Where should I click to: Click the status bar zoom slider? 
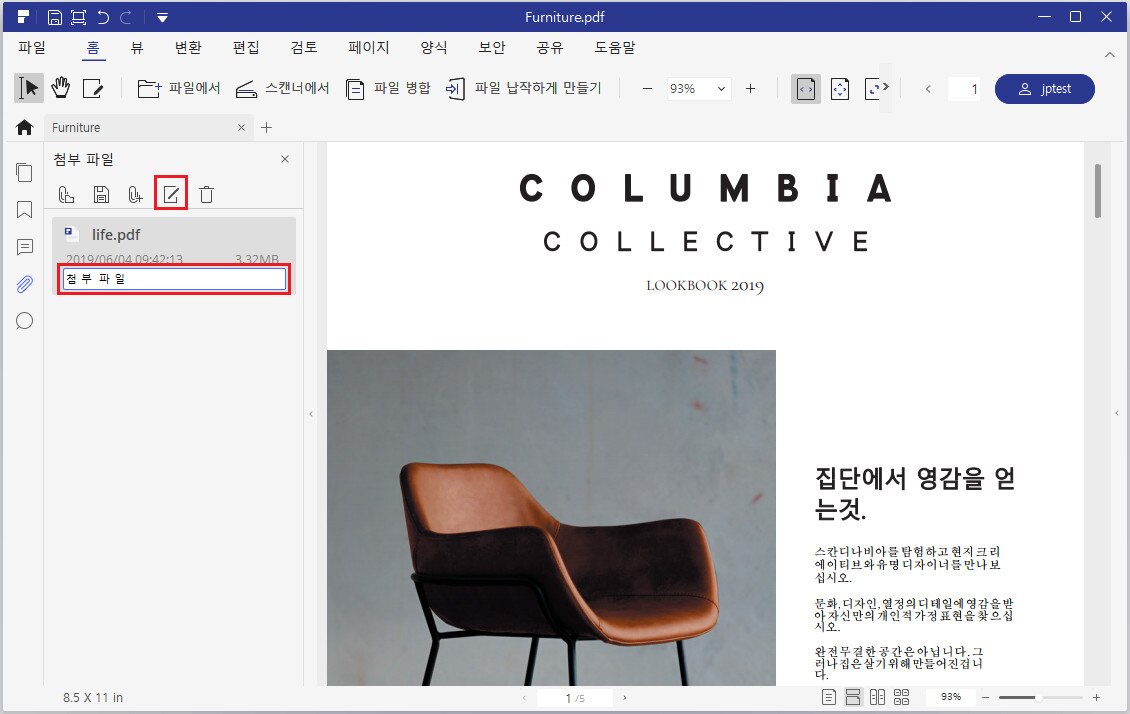[1040, 697]
